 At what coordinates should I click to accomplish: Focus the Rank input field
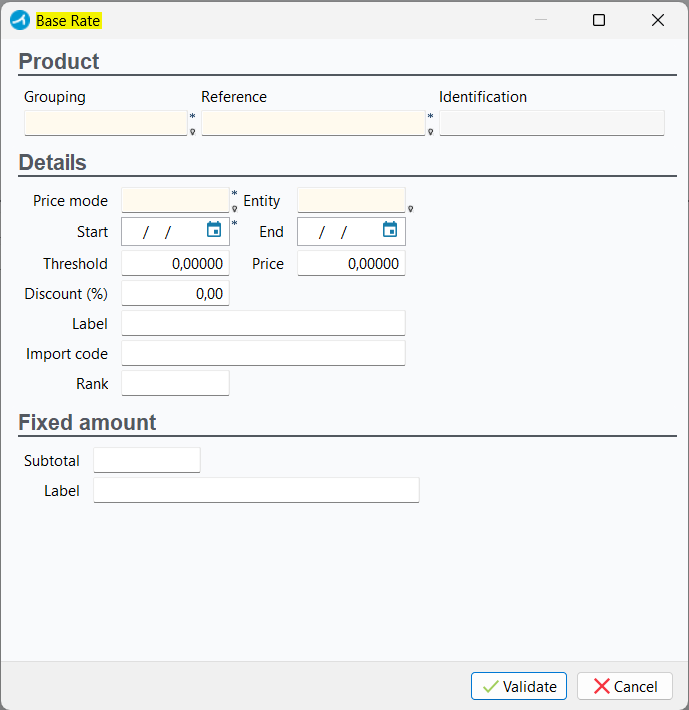pyautogui.click(x=175, y=383)
